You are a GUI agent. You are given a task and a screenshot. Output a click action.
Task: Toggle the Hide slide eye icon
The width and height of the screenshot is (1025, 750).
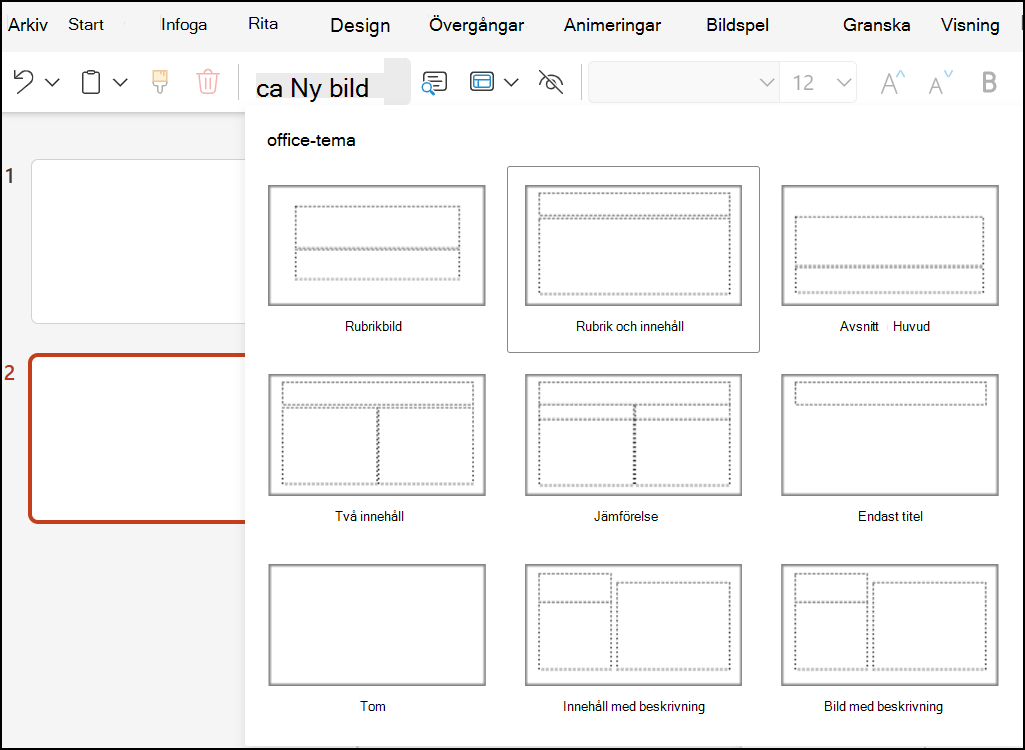point(550,82)
